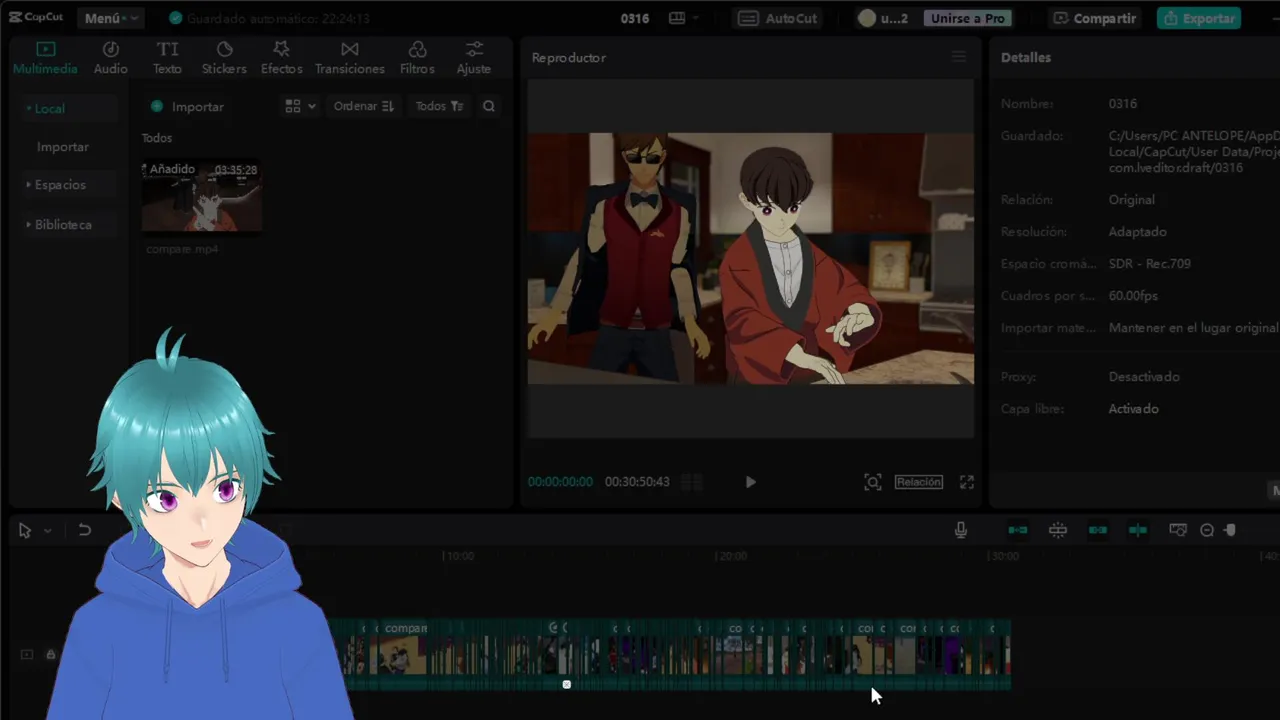Click the Unirse a Pro button
The width and height of the screenshot is (1280, 720).
click(967, 18)
